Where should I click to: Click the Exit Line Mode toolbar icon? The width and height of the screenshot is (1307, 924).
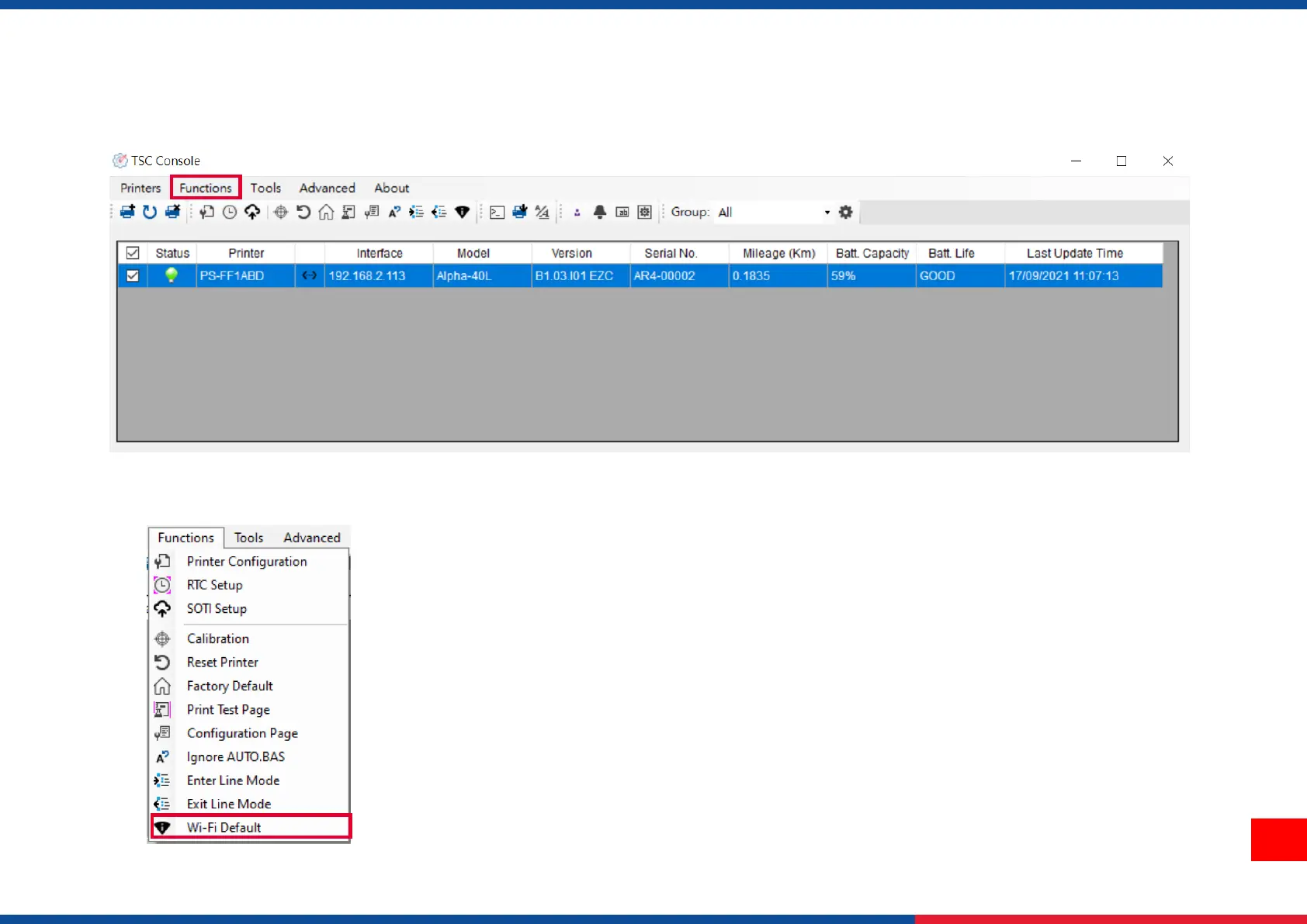[x=439, y=212]
